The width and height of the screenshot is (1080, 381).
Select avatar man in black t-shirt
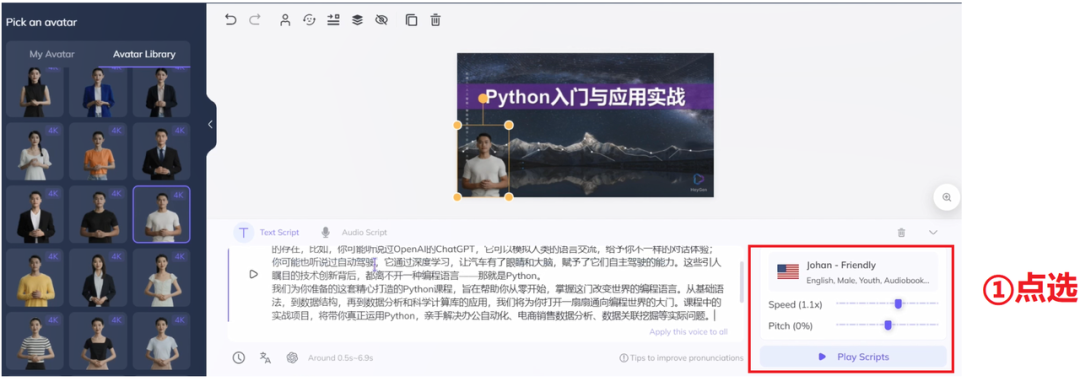pyautogui.click(x=98, y=214)
